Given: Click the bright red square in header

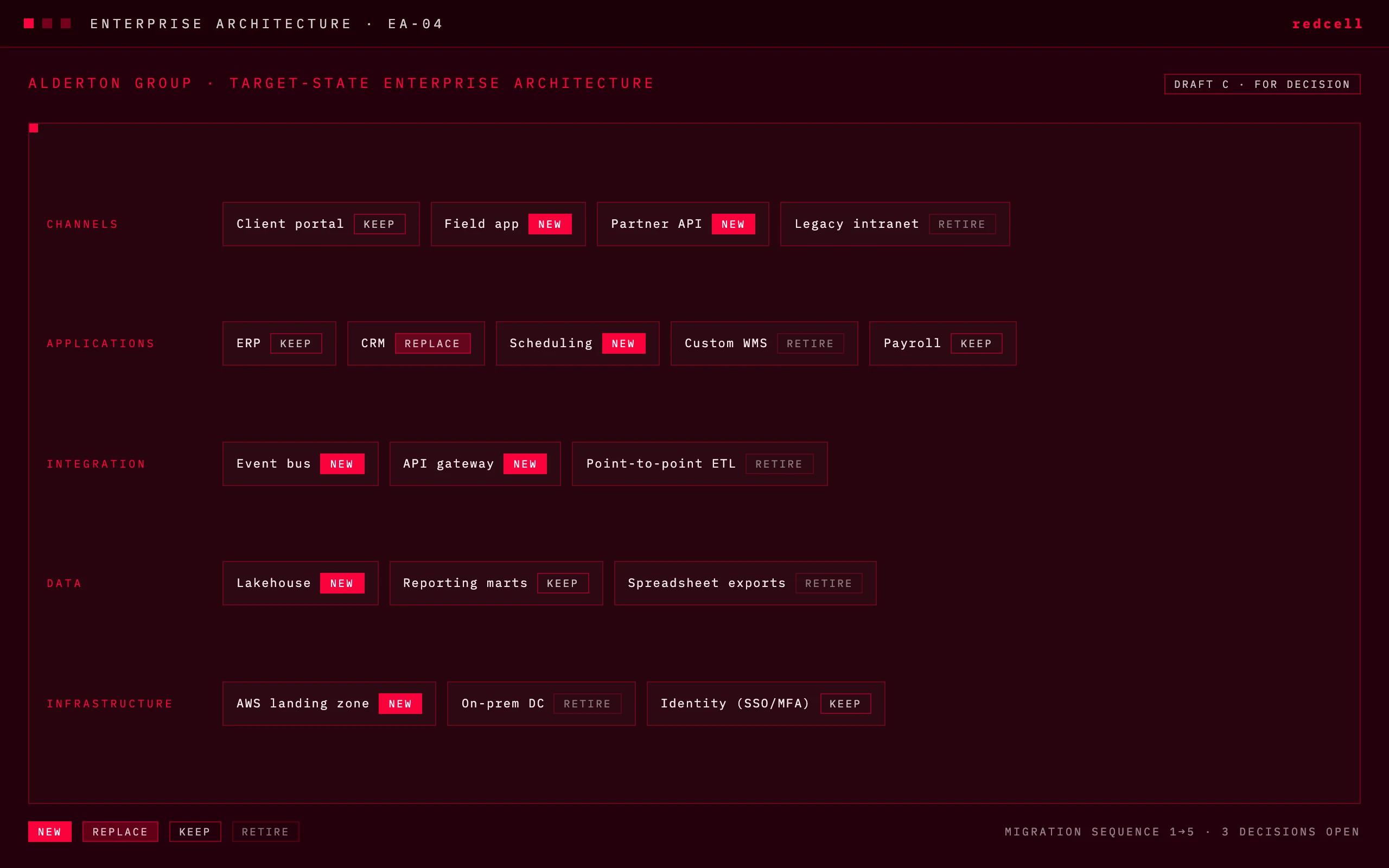Looking at the screenshot, I should pyautogui.click(x=29, y=23).
